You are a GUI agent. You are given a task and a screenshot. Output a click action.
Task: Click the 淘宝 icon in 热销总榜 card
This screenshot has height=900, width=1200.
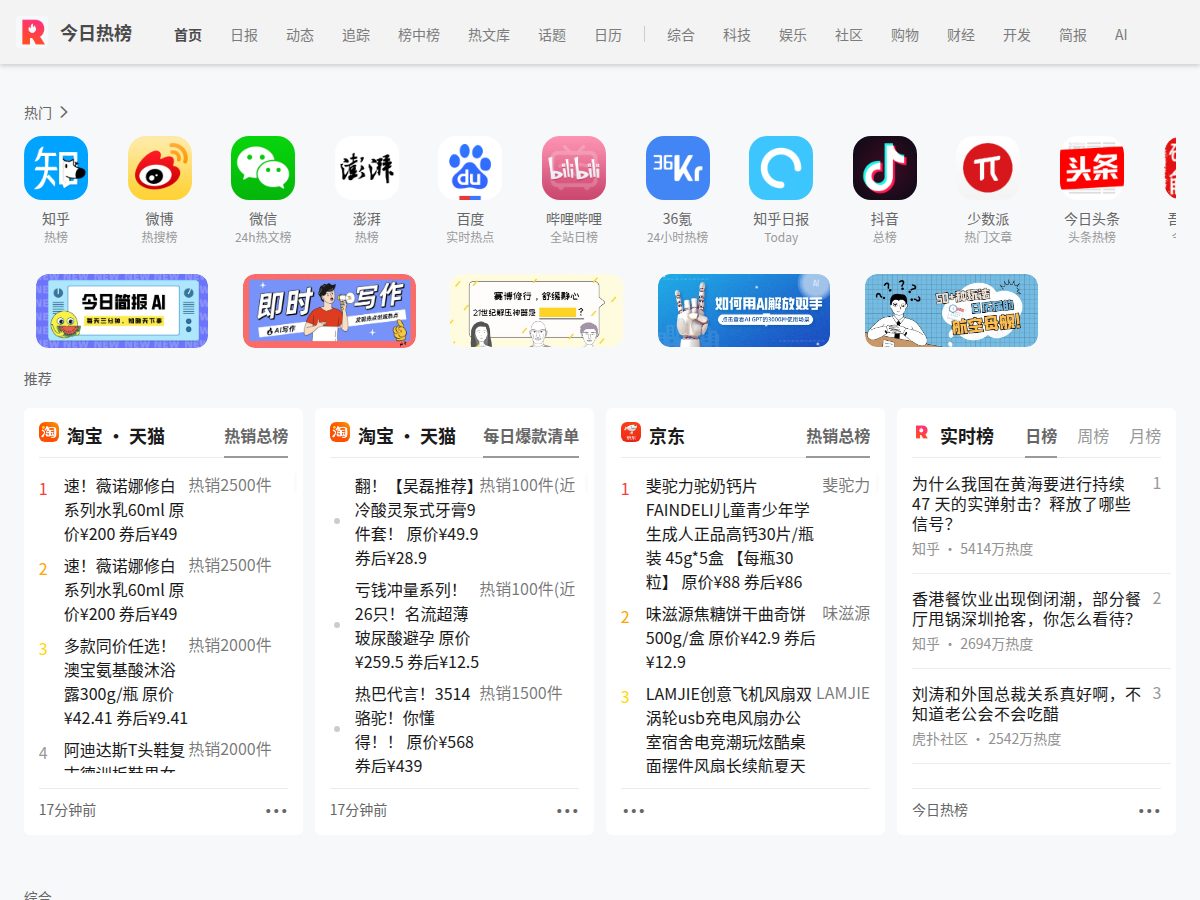point(49,432)
